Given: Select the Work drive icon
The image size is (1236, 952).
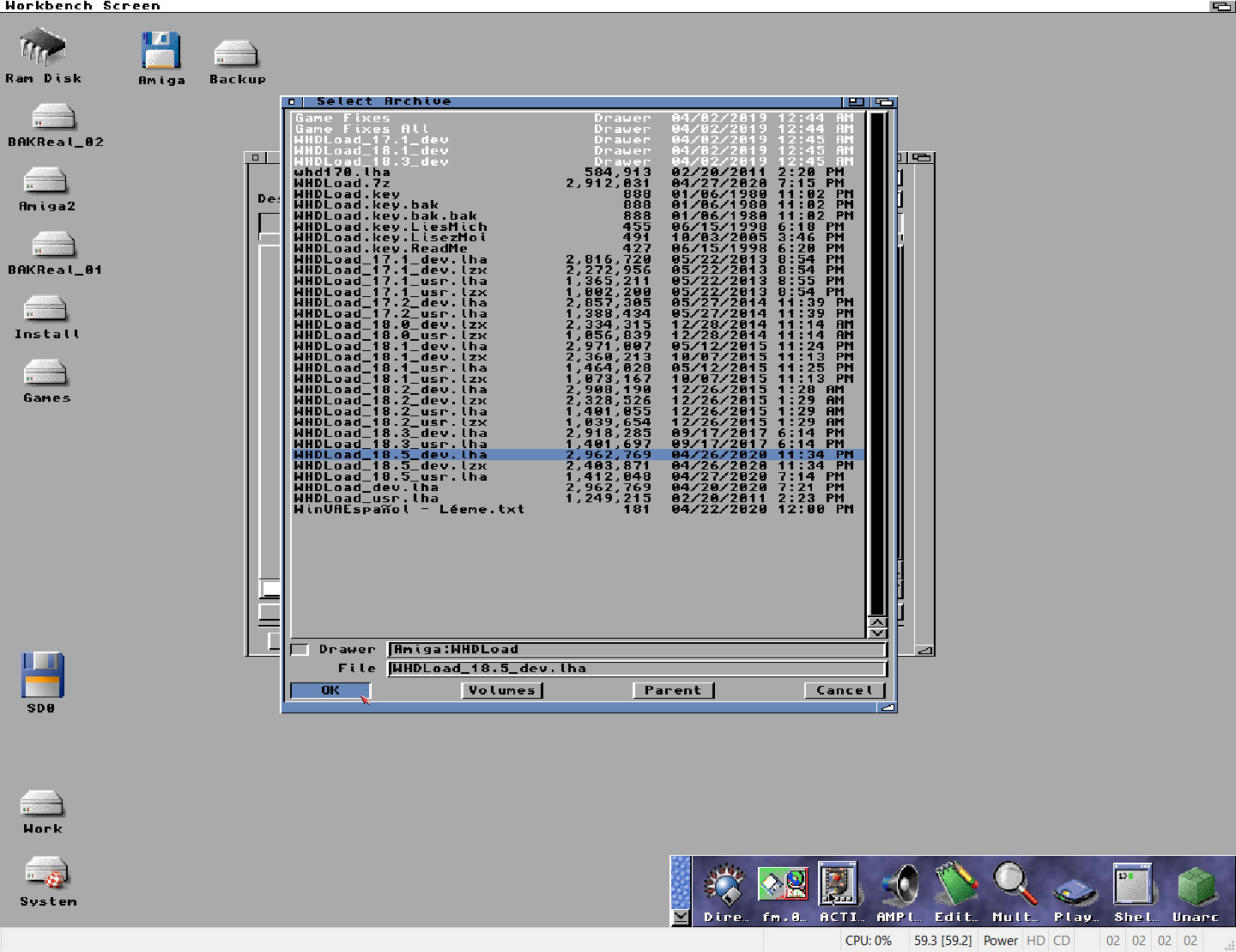Looking at the screenshot, I should pyautogui.click(x=42, y=812).
